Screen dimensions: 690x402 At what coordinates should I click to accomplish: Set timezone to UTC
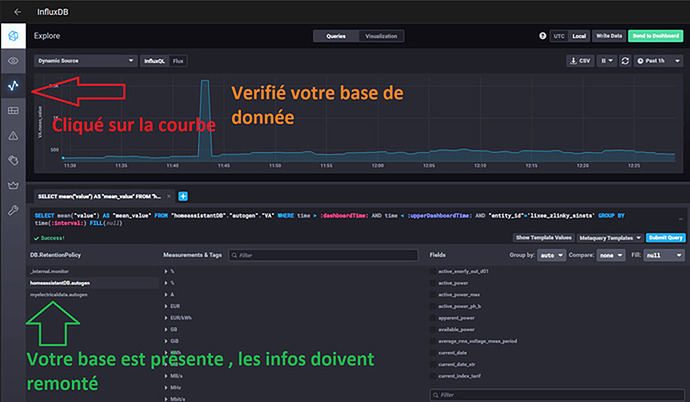[559, 36]
